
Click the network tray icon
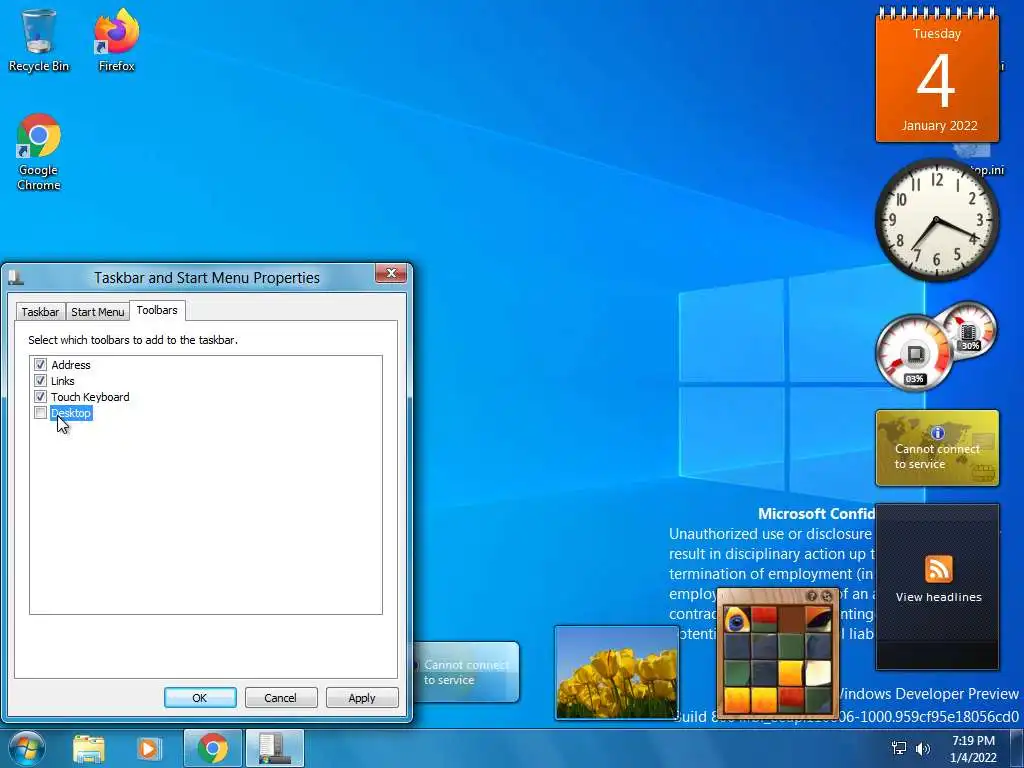899,748
